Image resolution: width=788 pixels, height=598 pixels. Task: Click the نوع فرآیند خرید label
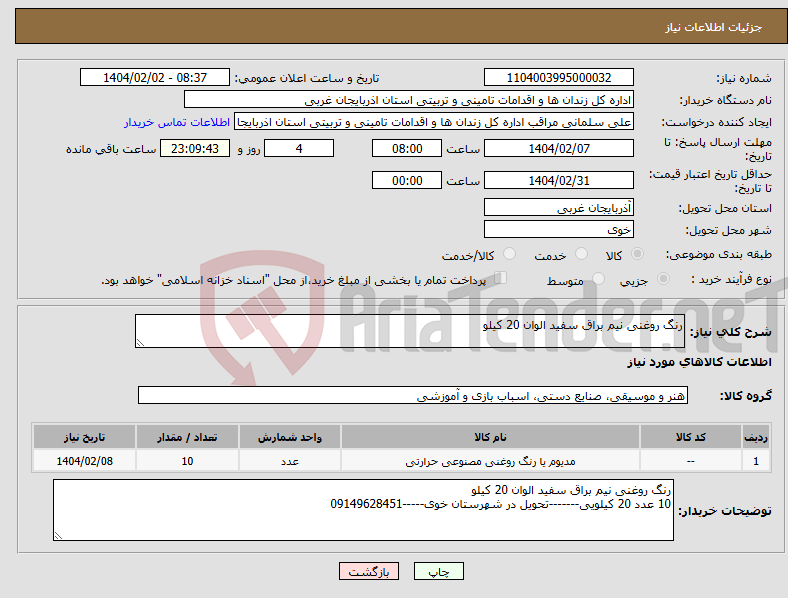(x=731, y=279)
